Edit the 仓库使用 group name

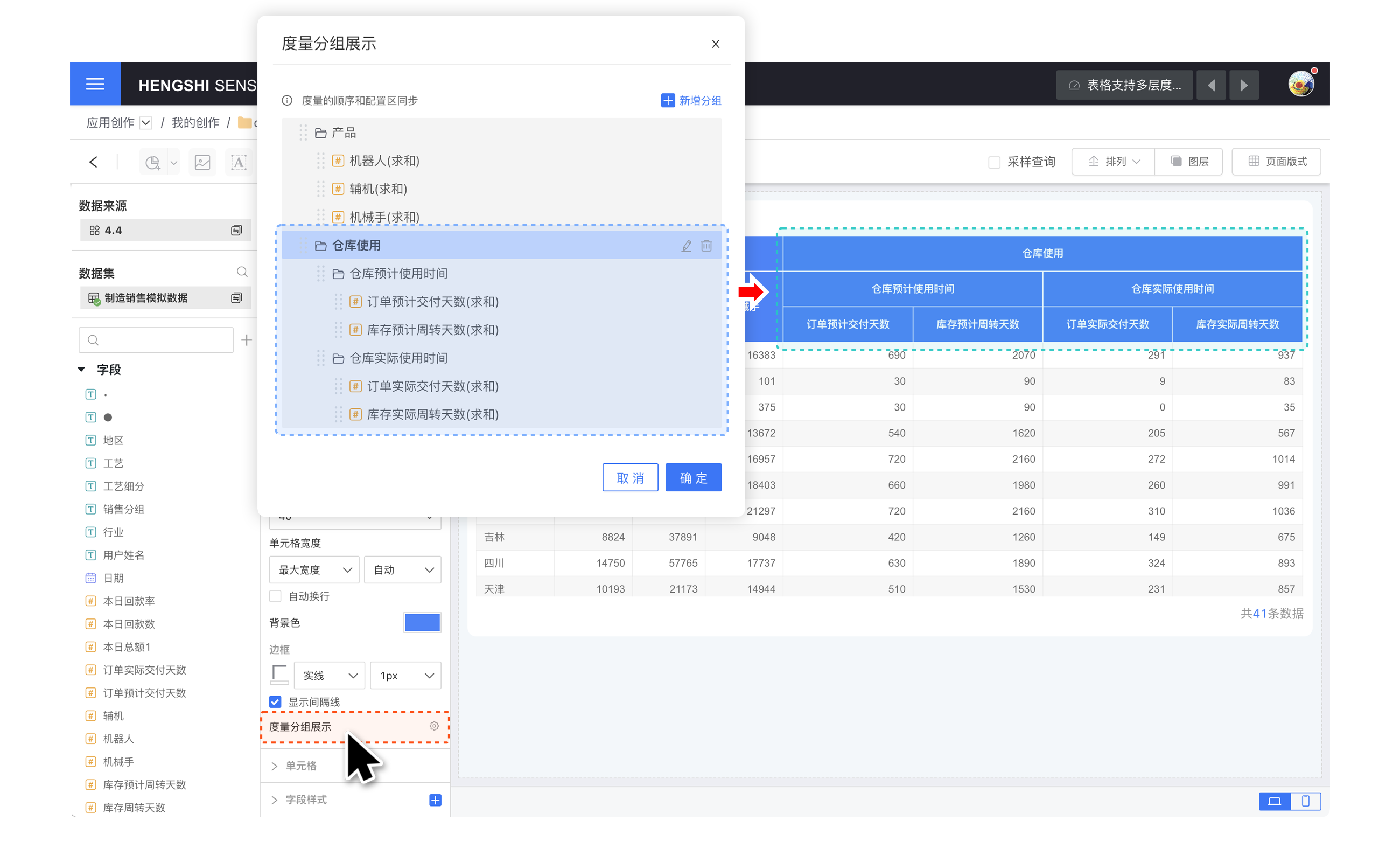click(687, 245)
